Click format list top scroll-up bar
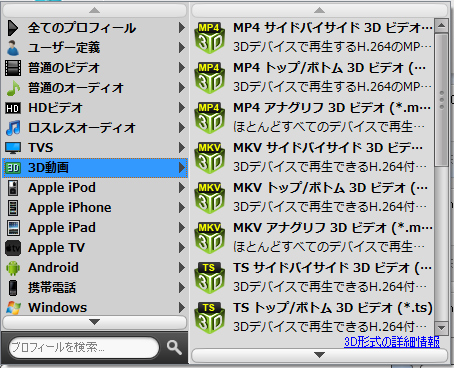Screen dimensions: 456x368 coord(319,11)
